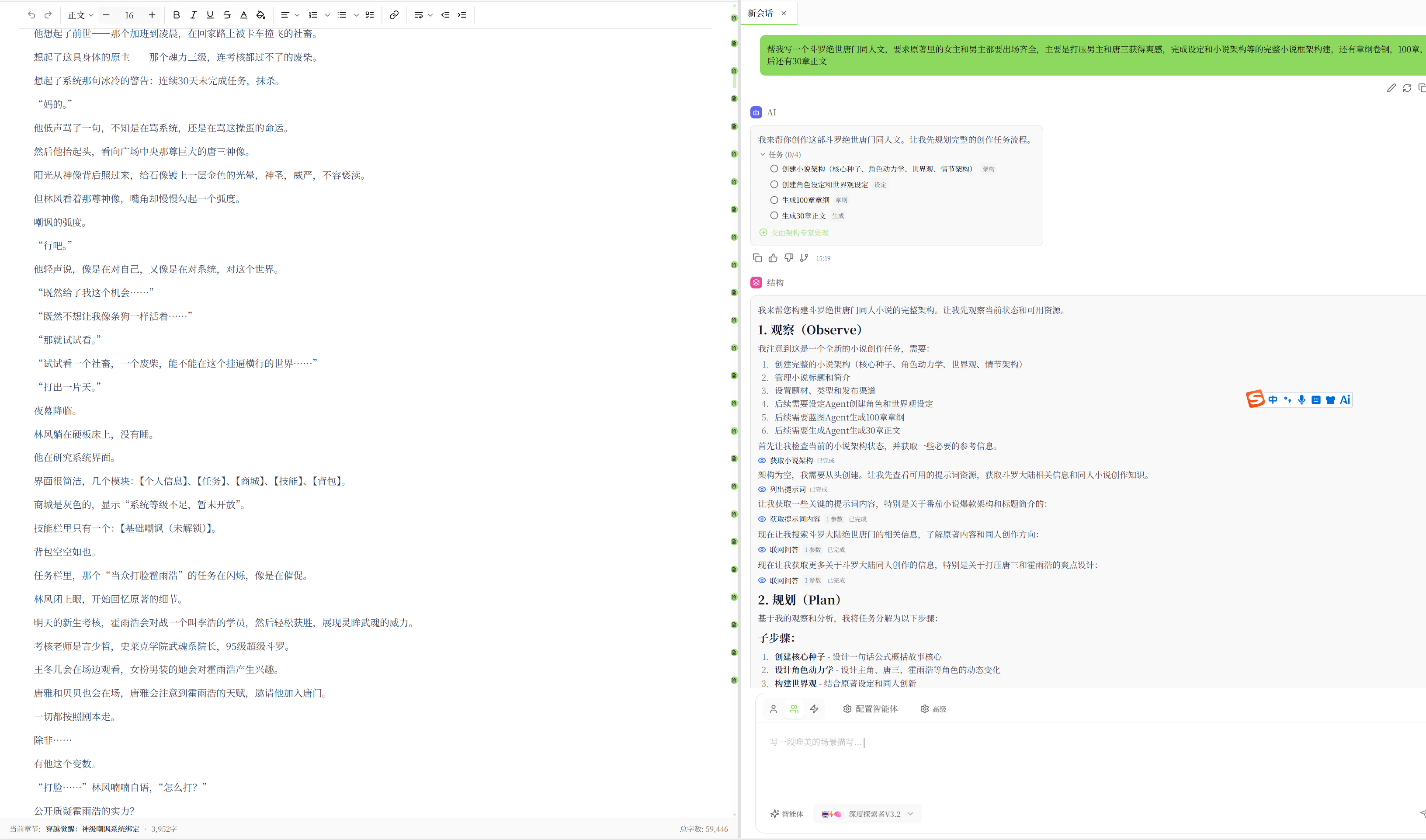Open the 正文 paragraph style dropdown

(x=80, y=15)
